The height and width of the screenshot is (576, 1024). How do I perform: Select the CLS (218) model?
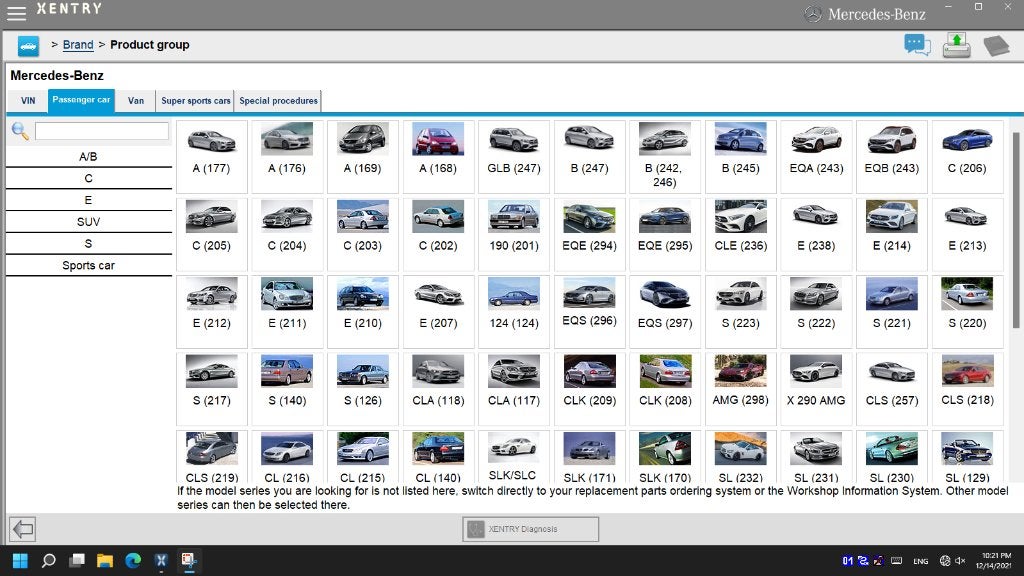pyautogui.click(x=967, y=389)
